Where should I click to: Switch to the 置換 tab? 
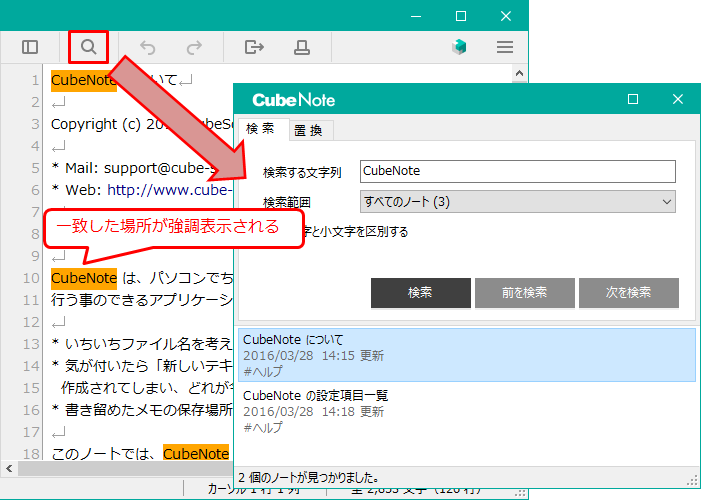tap(309, 131)
